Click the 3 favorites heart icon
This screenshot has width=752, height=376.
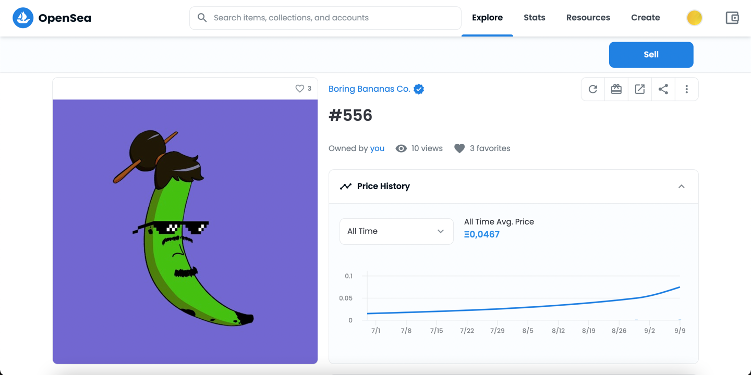(x=459, y=149)
